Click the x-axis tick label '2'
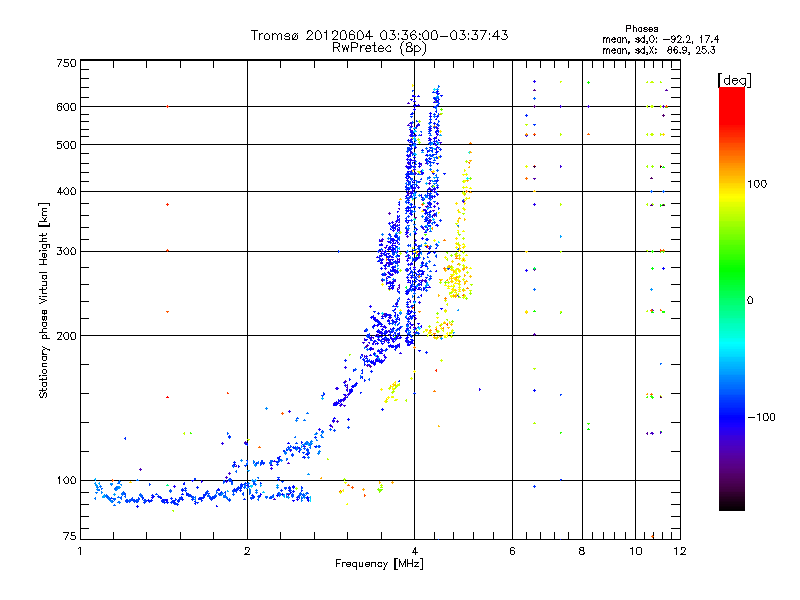 tap(247, 551)
